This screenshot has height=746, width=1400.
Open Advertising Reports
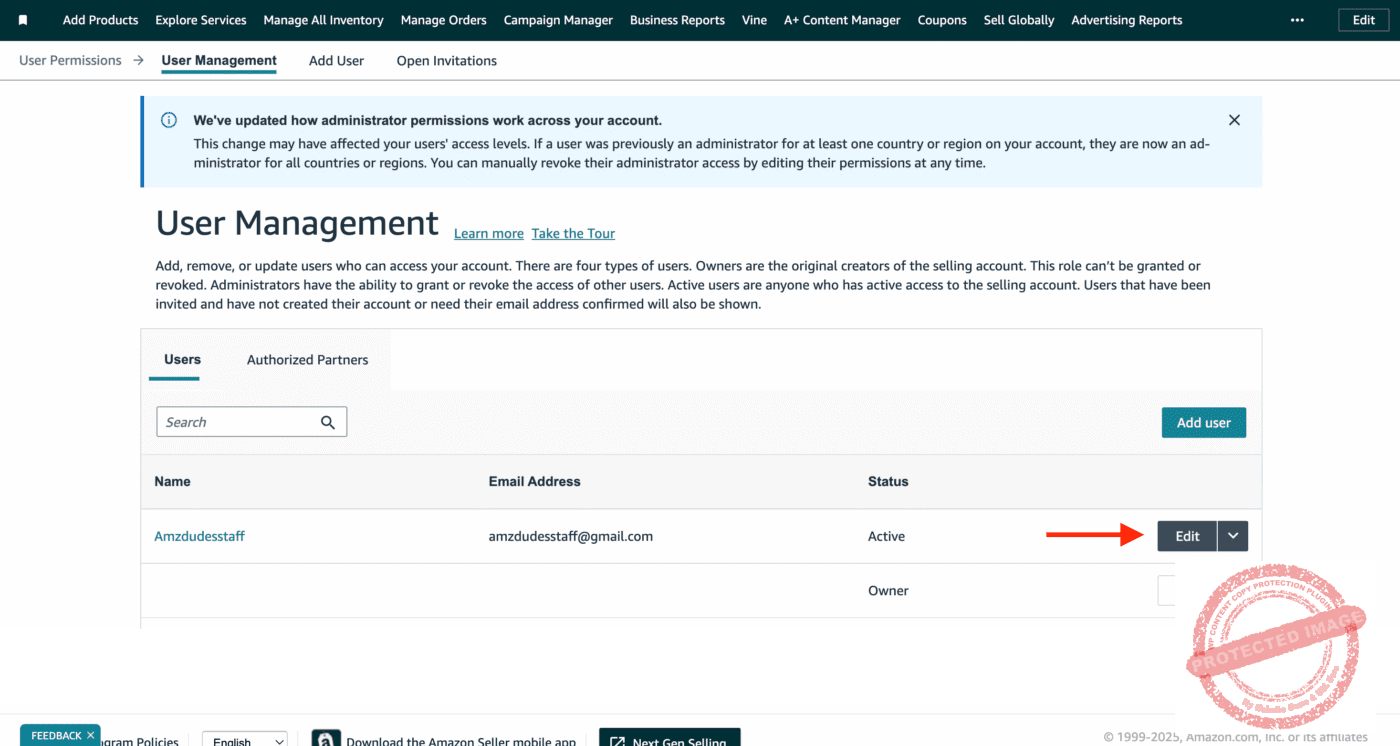click(1127, 20)
